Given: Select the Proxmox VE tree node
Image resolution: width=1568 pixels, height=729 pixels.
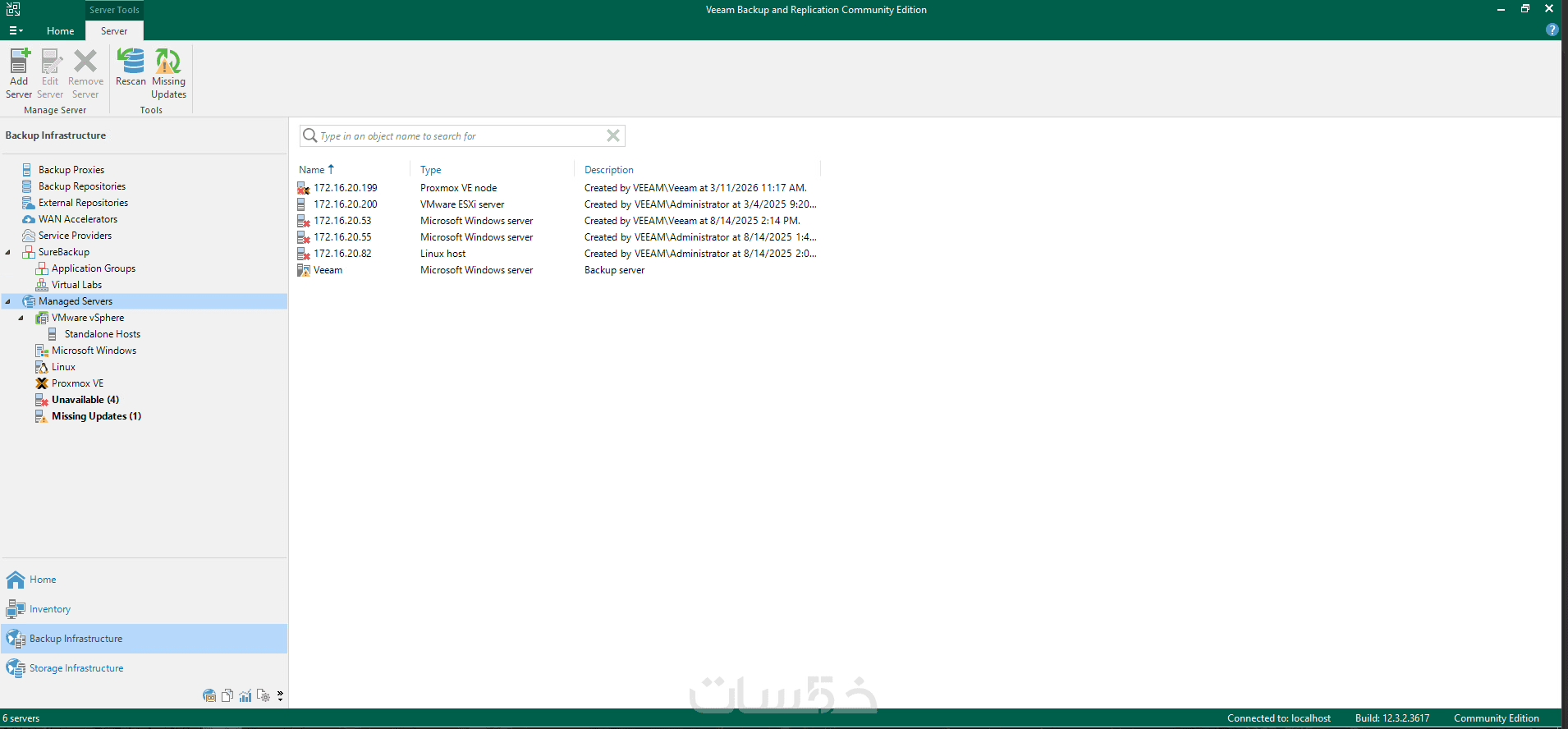Looking at the screenshot, I should 77,383.
